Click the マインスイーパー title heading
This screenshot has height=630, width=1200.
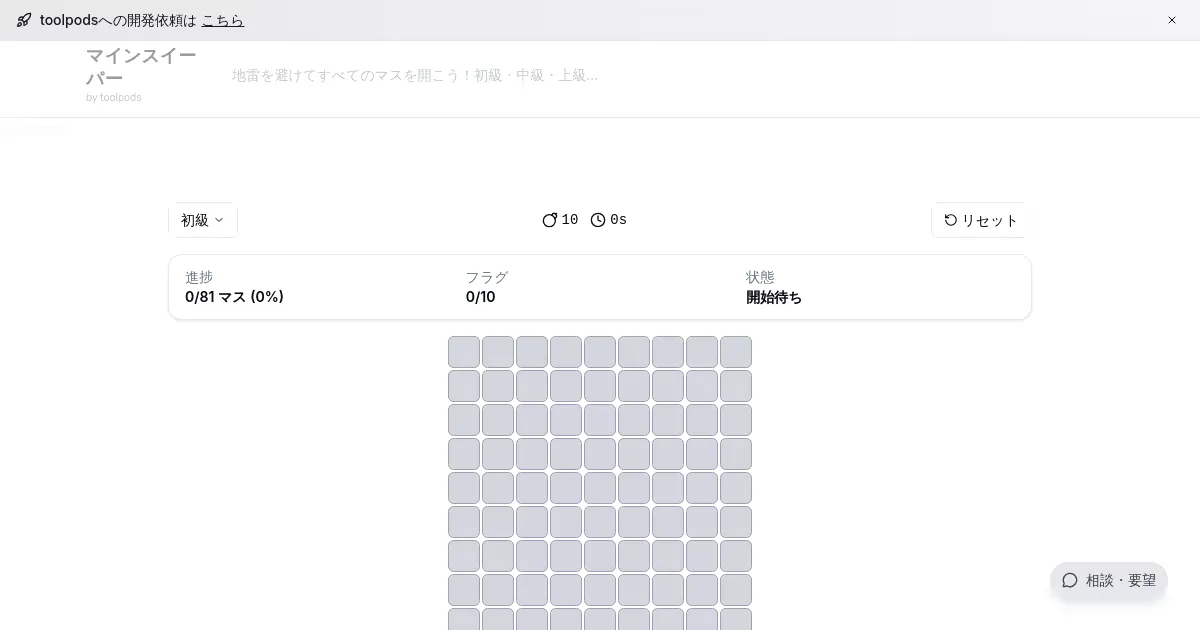(140, 67)
